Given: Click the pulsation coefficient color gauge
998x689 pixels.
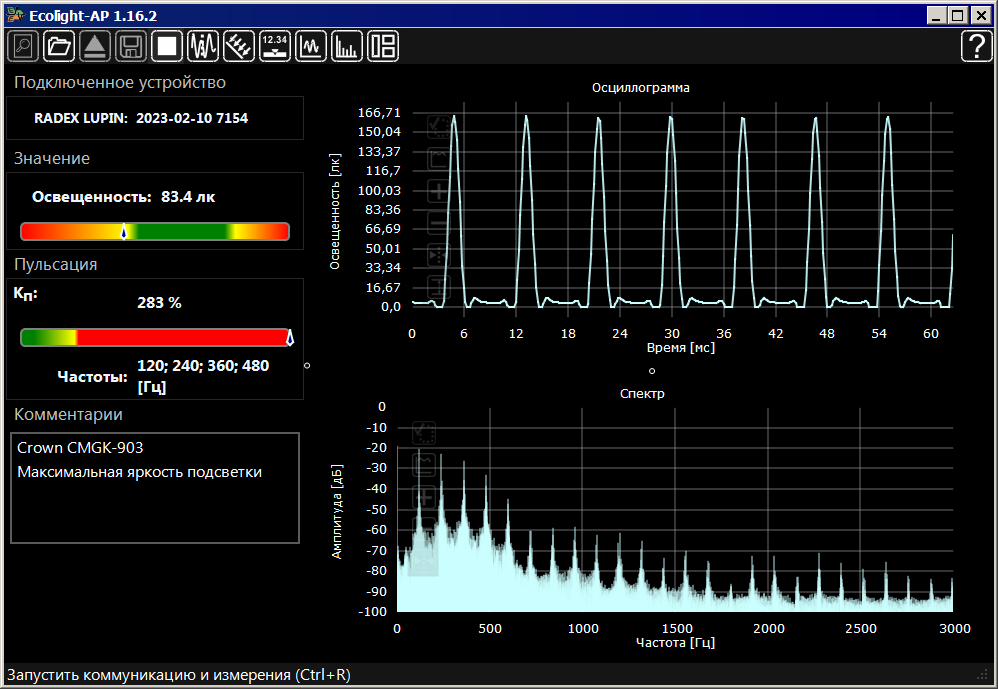Looking at the screenshot, I should [x=155, y=337].
